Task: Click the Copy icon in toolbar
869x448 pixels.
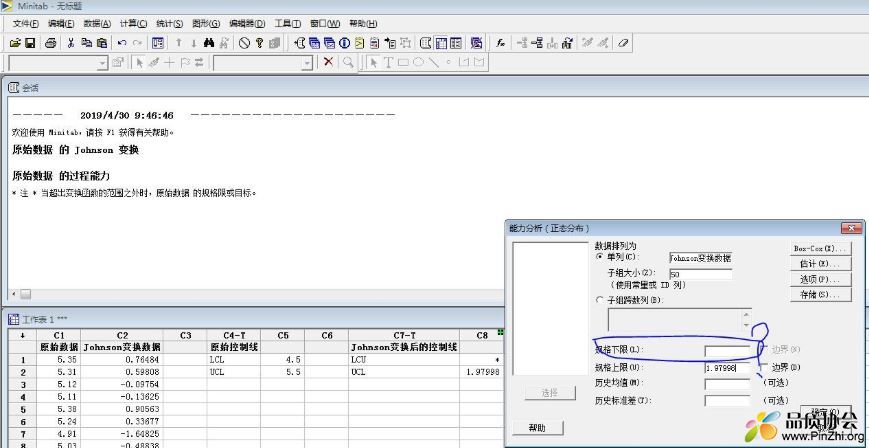Action: [86, 43]
